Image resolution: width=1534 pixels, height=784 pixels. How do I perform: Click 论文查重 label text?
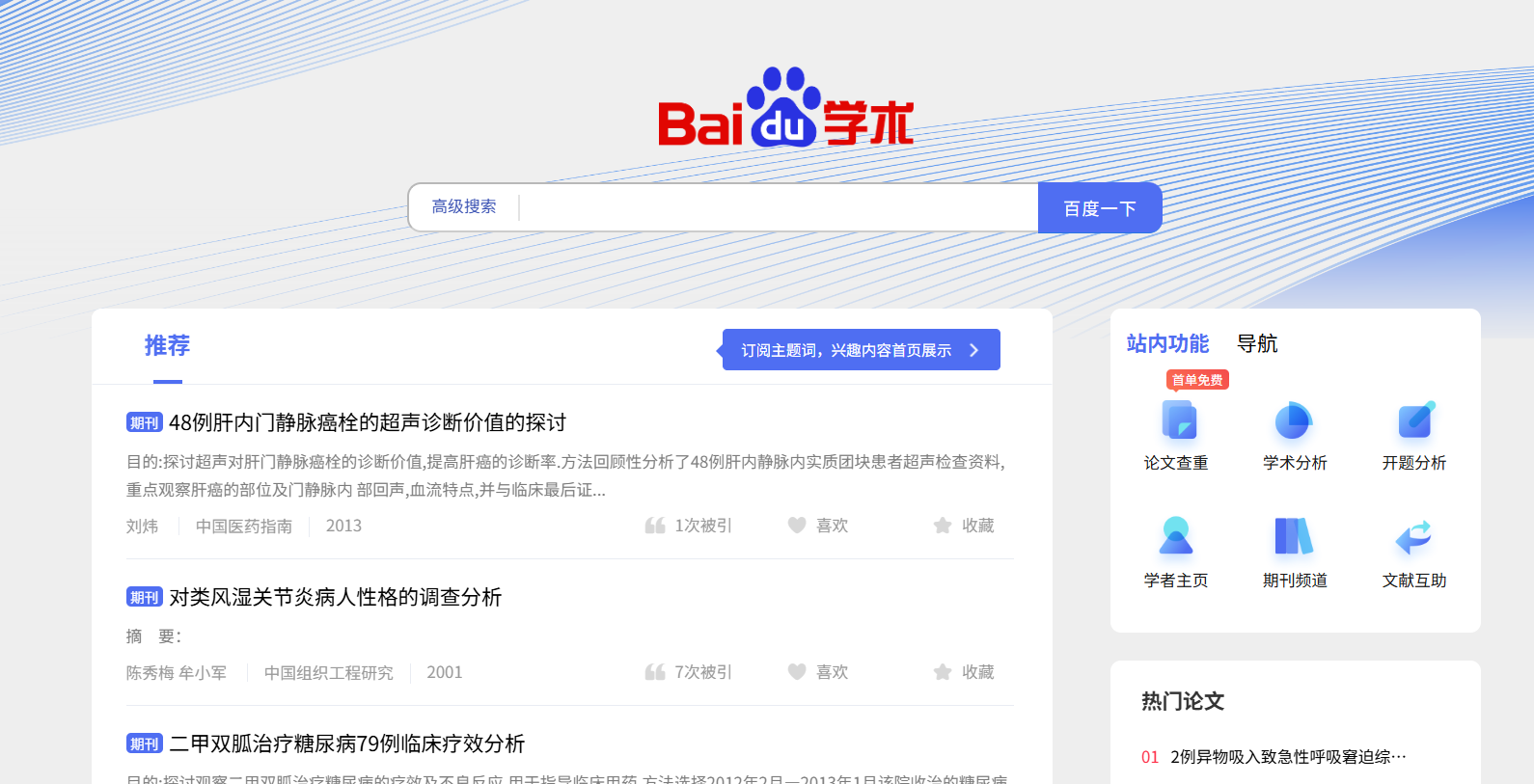point(1176,463)
